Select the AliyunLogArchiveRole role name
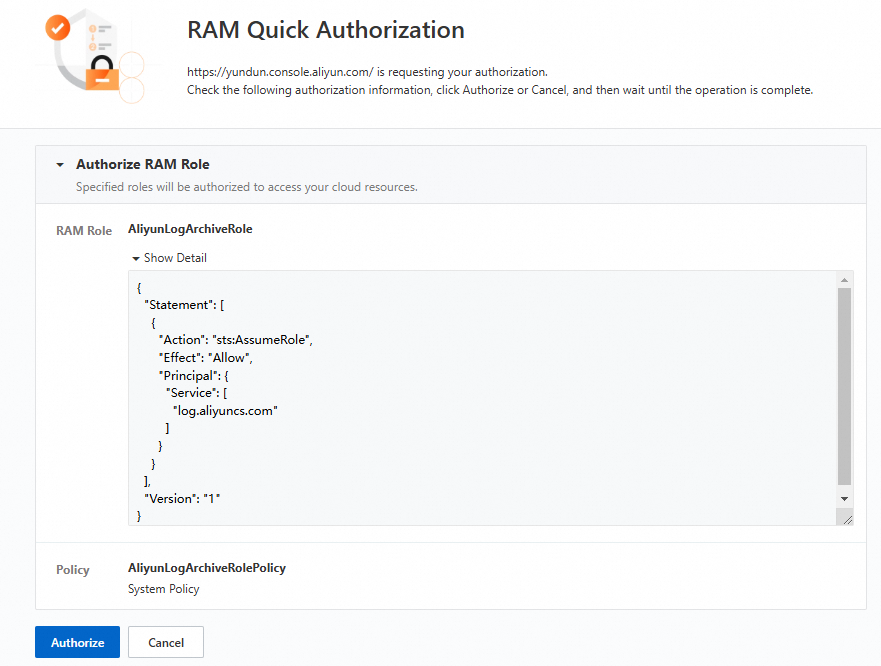 point(190,229)
